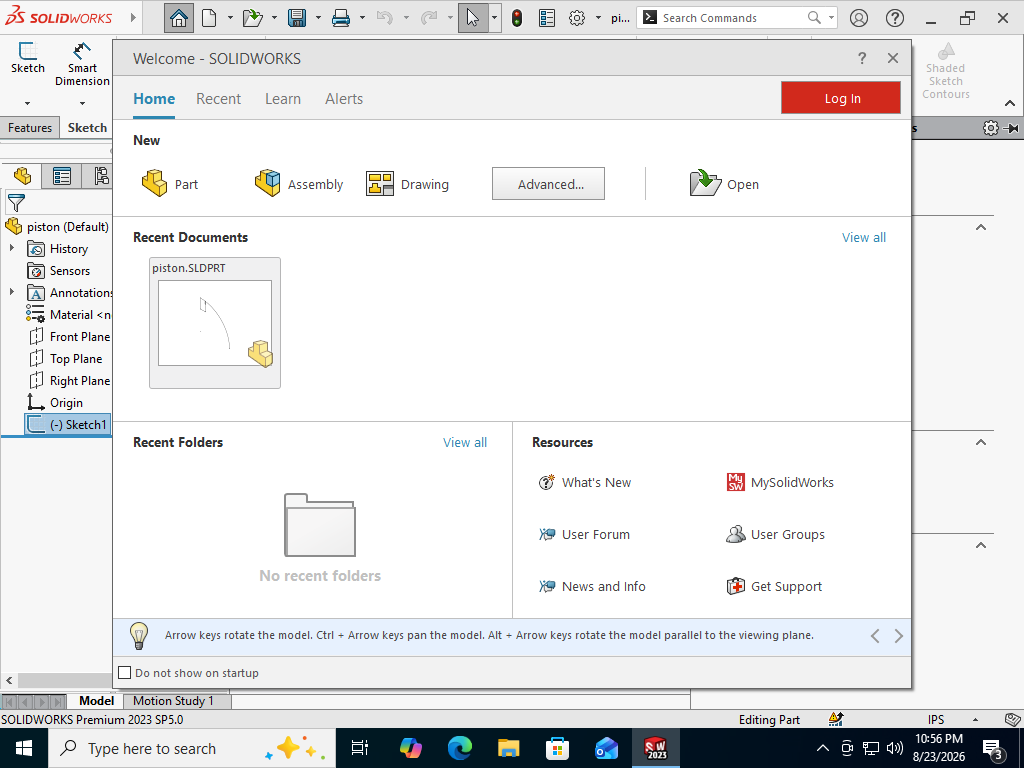The image size is (1024, 768).
Task: Open the Options gear icon in toolbar
Action: click(577, 18)
